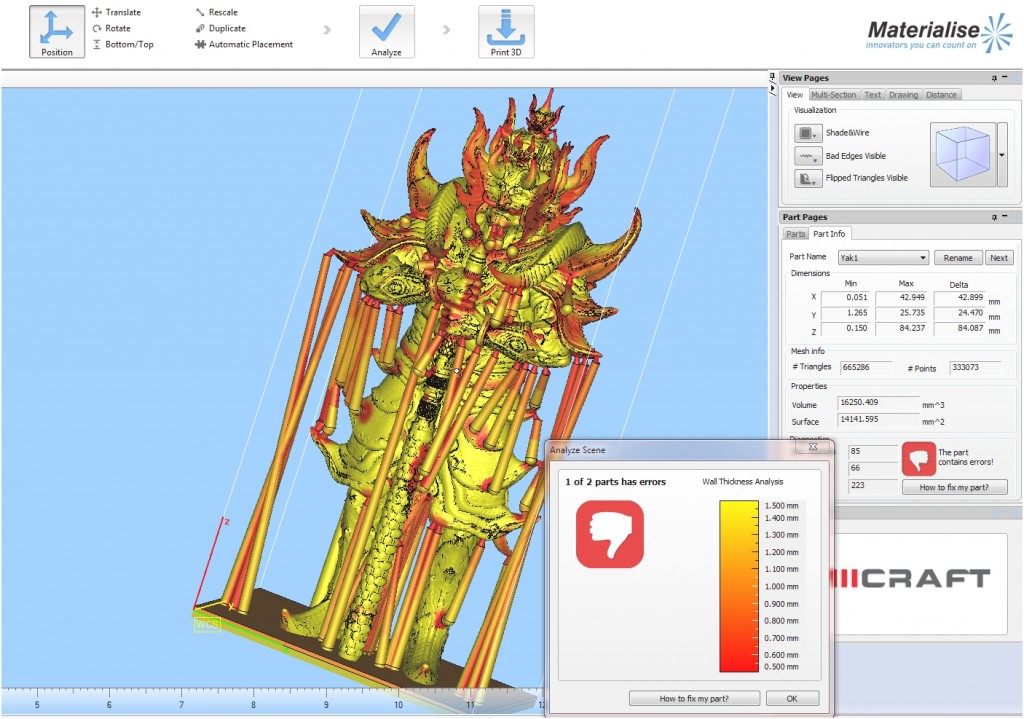Image resolution: width=1024 pixels, height=719 pixels.
Task: Click the Volume value field
Action: pos(878,403)
